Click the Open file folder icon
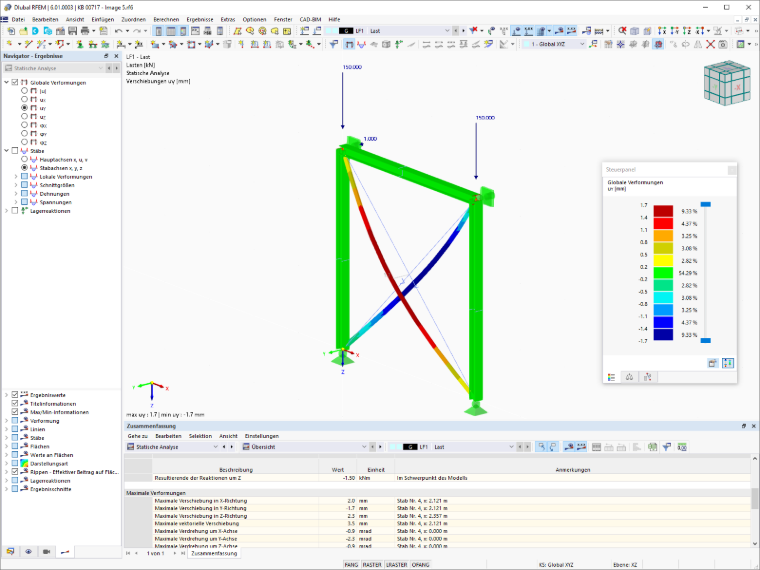Viewport: 760px width, 570px height. 23,31
